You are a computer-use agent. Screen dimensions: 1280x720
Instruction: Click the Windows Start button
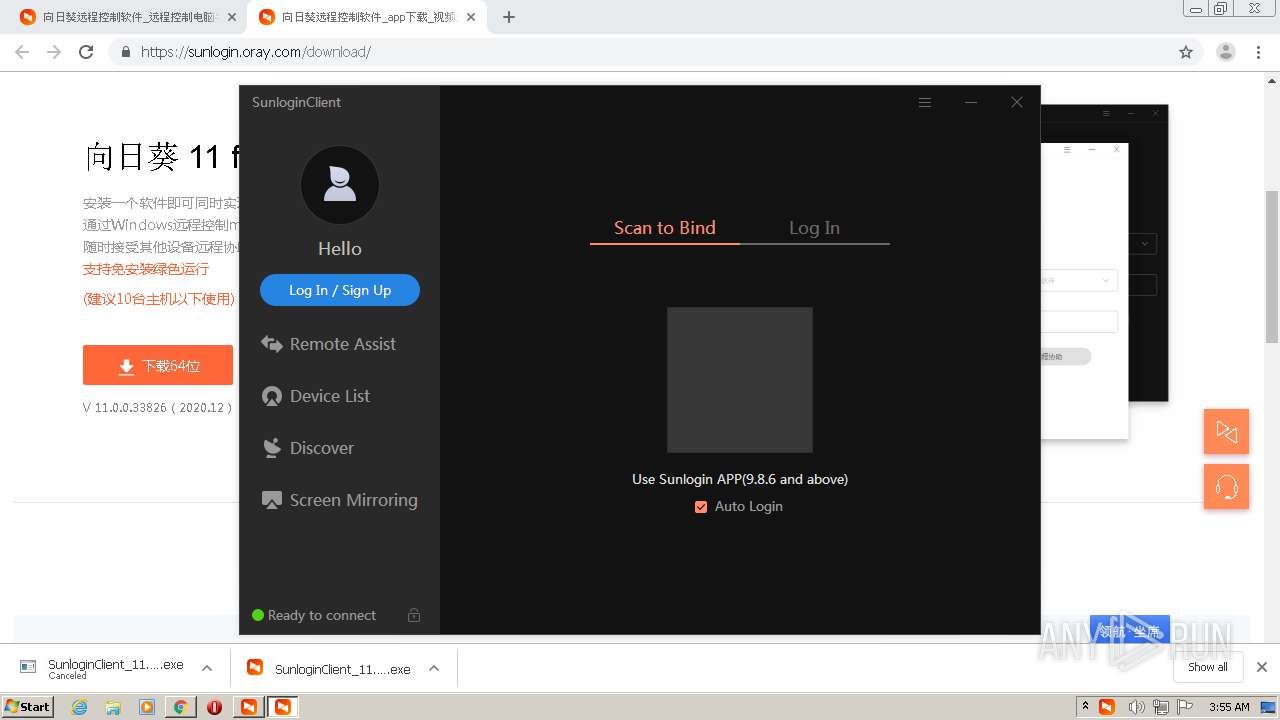click(27, 707)
